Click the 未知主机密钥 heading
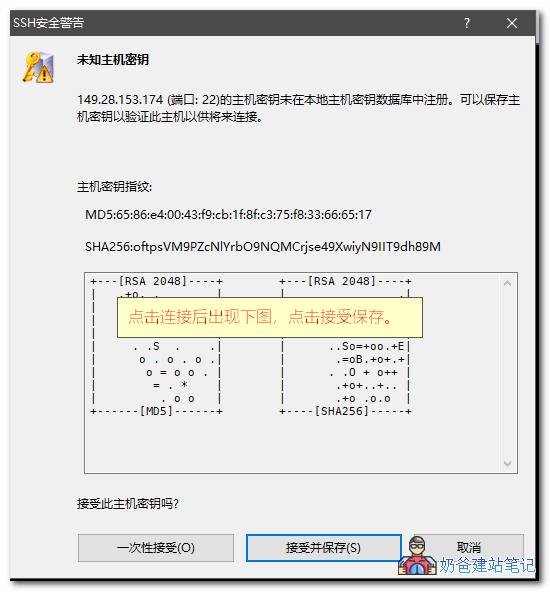This screenshot has height=592, width=550. 113,60
